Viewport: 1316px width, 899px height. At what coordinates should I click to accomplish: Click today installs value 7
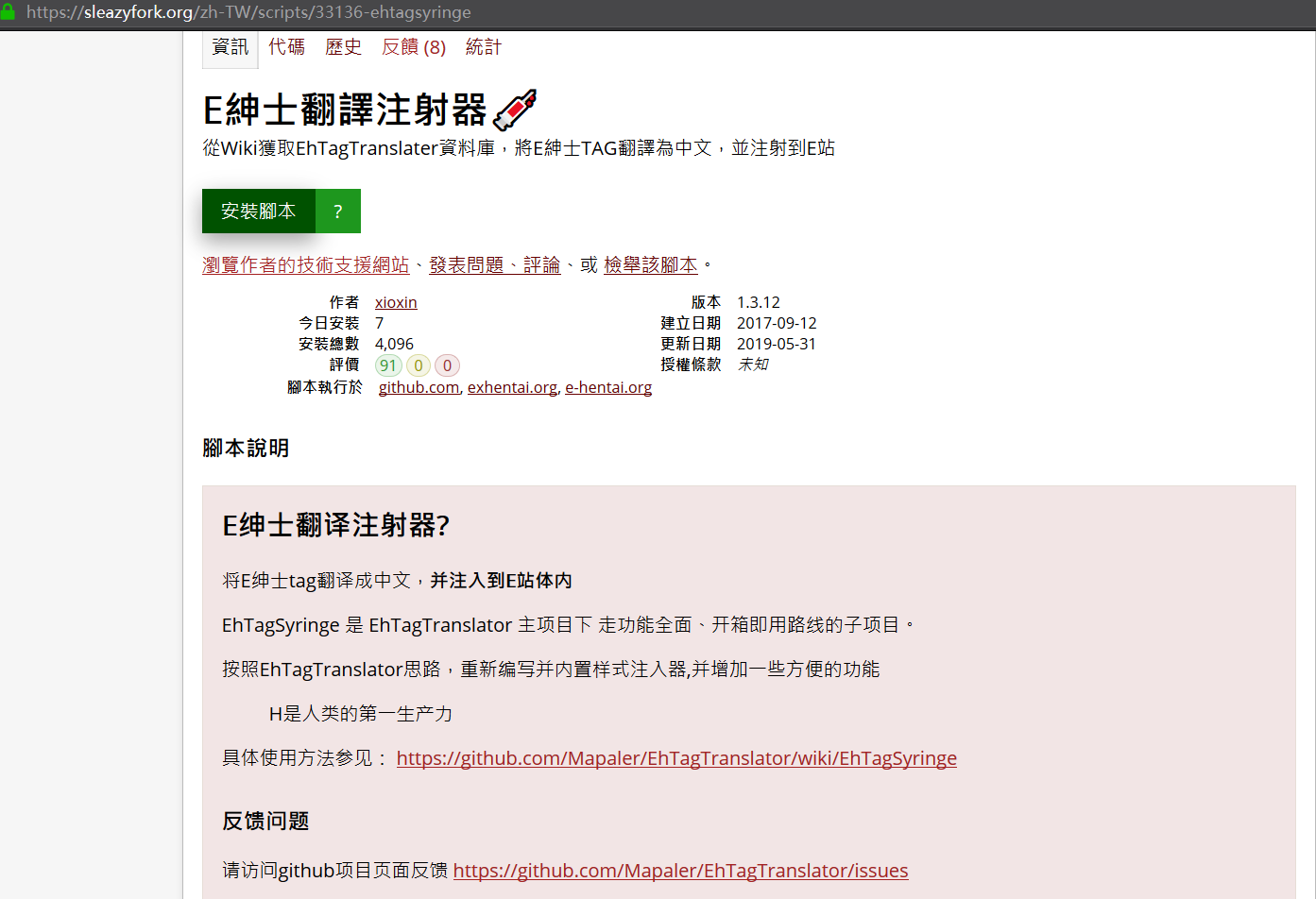[x=380, y=323]
